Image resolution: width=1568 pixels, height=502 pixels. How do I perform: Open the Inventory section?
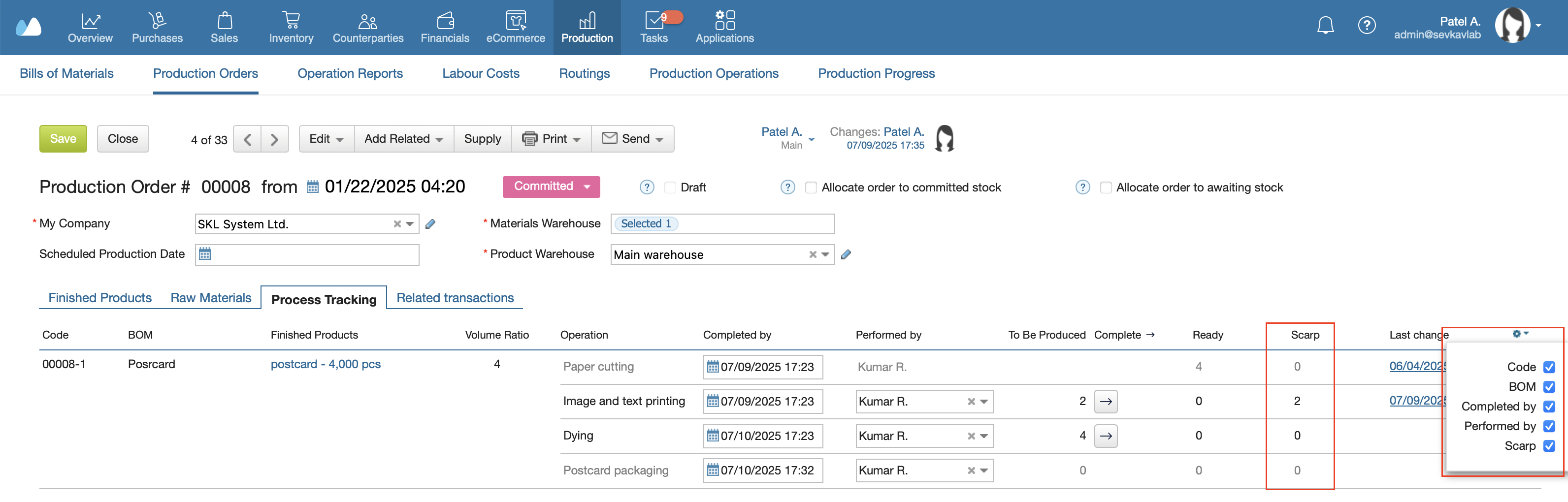click(x=291, y=28)
